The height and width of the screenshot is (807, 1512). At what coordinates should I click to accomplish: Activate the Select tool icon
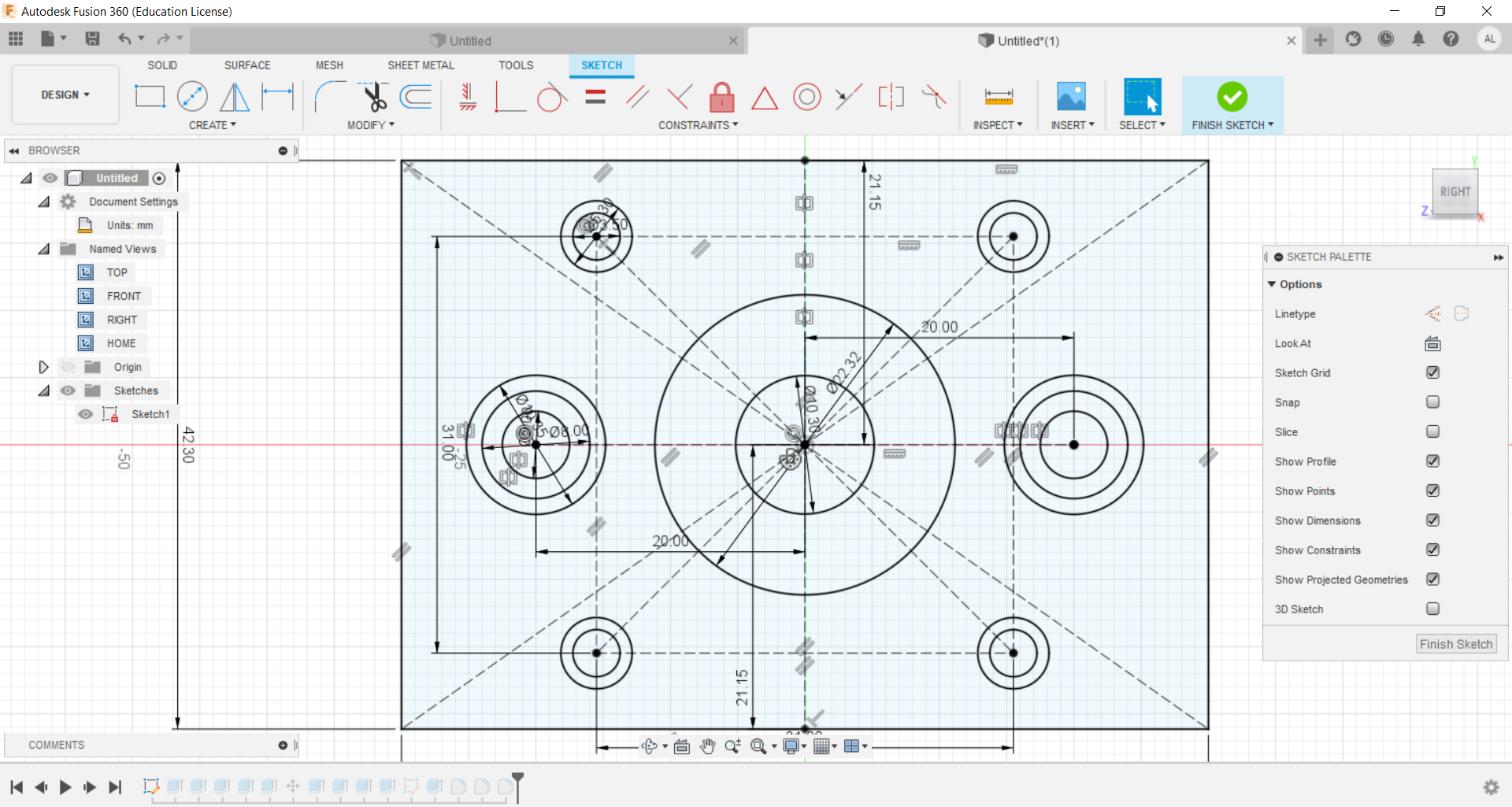[1143, 97]
